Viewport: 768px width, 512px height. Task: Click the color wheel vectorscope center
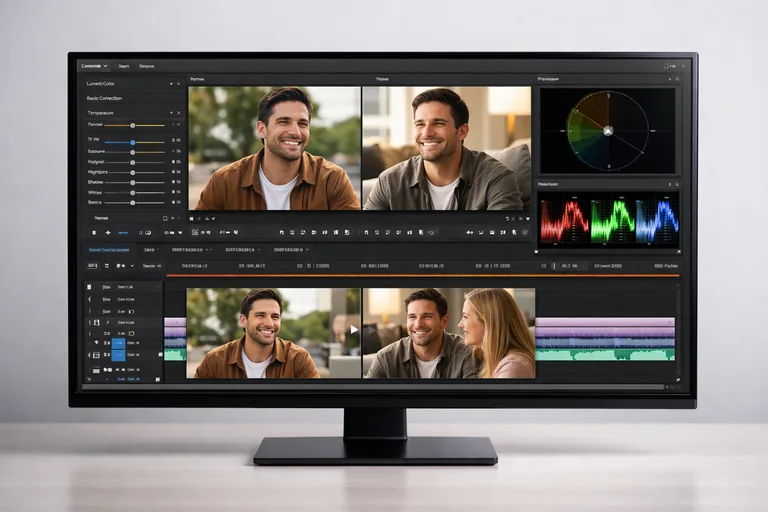[x=607, y=130]
